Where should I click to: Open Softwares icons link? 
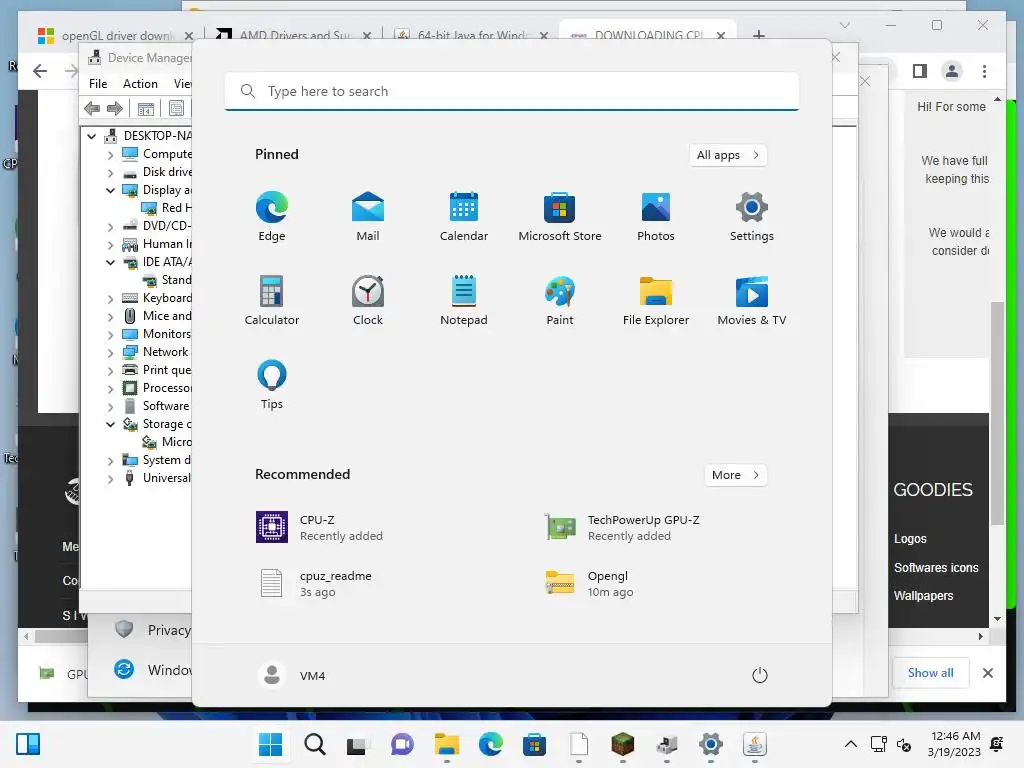[x=936, y=568]
